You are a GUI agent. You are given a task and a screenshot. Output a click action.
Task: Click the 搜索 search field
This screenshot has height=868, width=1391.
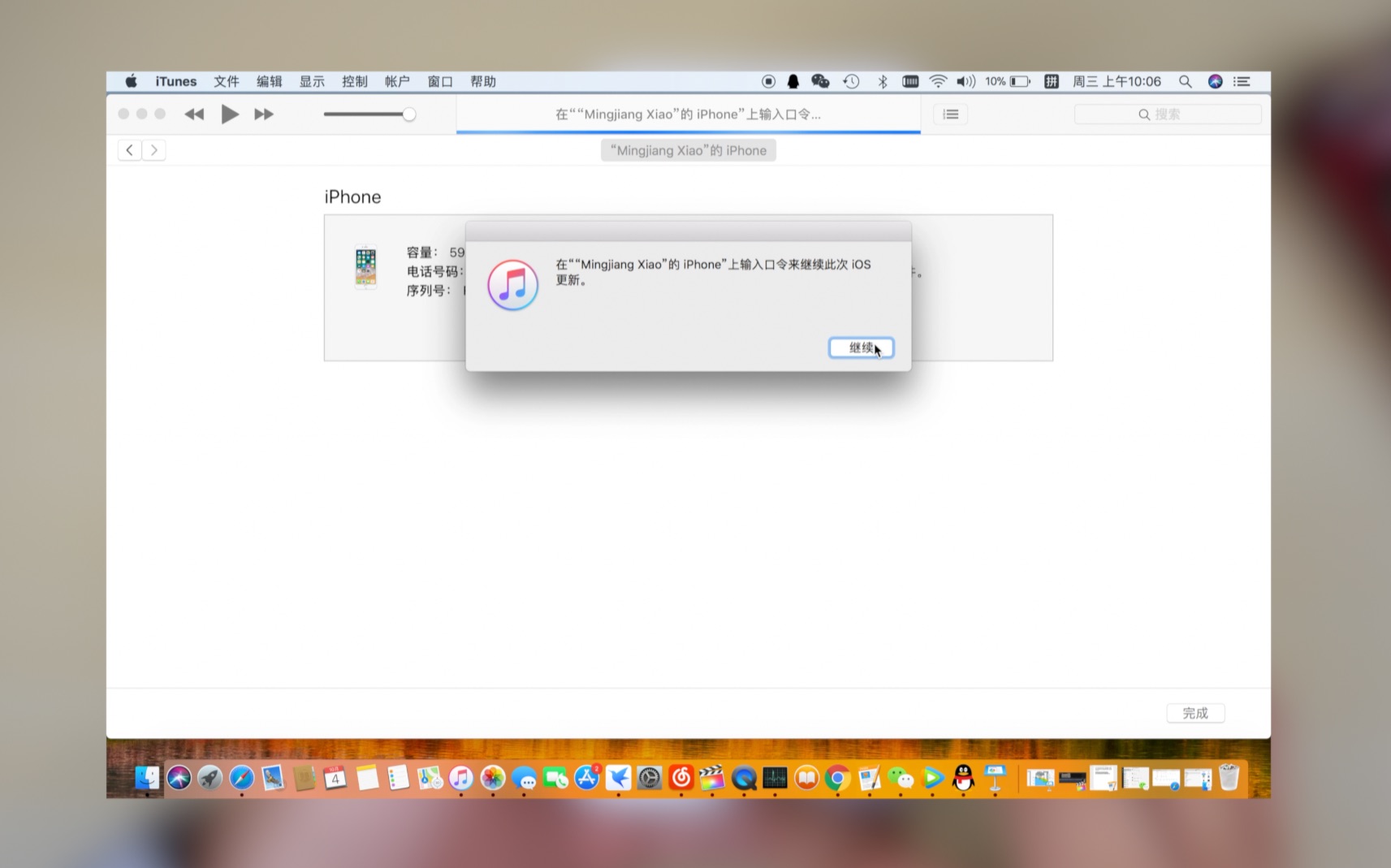point(1168,114)
